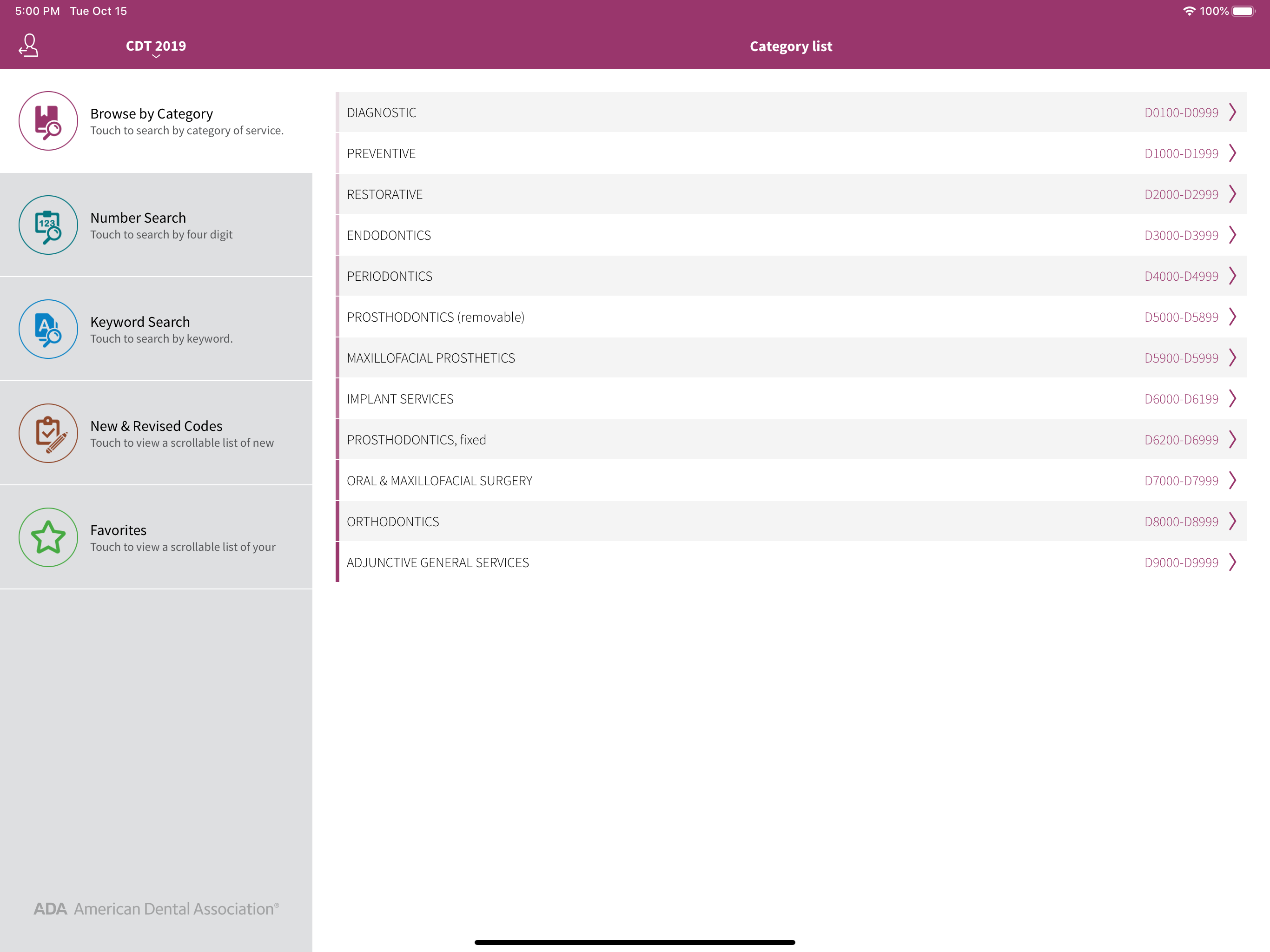Check the Wi-Fi status icon

(x=1189, y=11)
